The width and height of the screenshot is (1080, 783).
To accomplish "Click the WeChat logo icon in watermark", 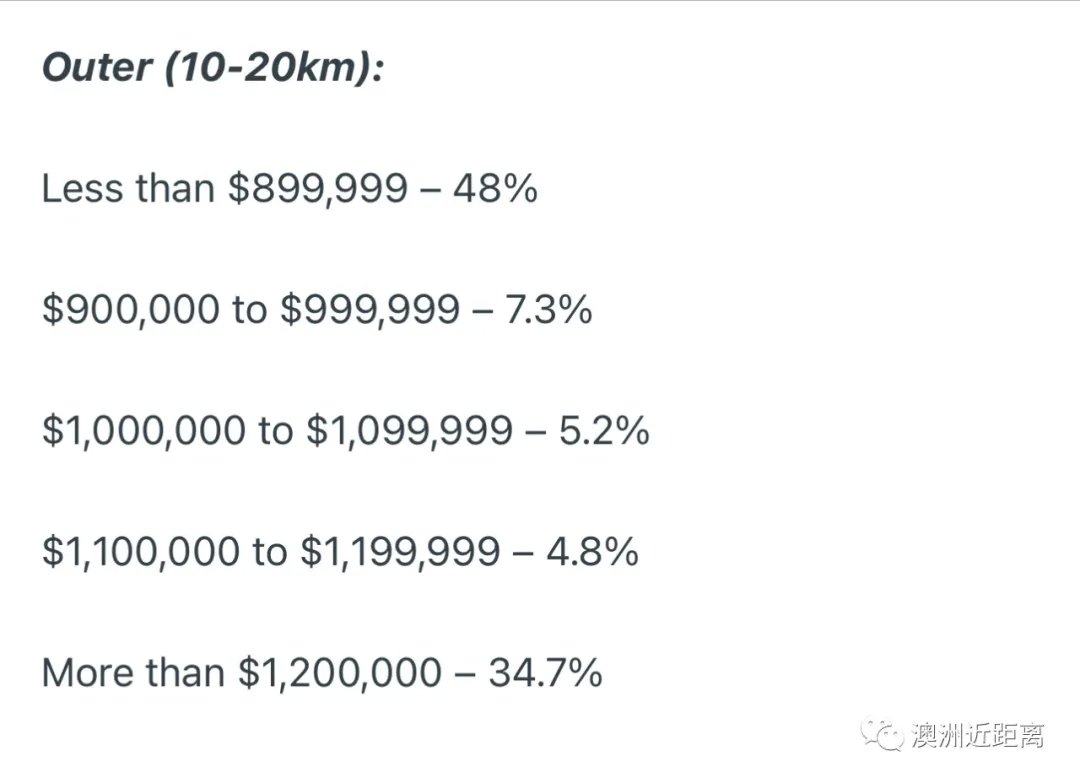I will point(882,735).
